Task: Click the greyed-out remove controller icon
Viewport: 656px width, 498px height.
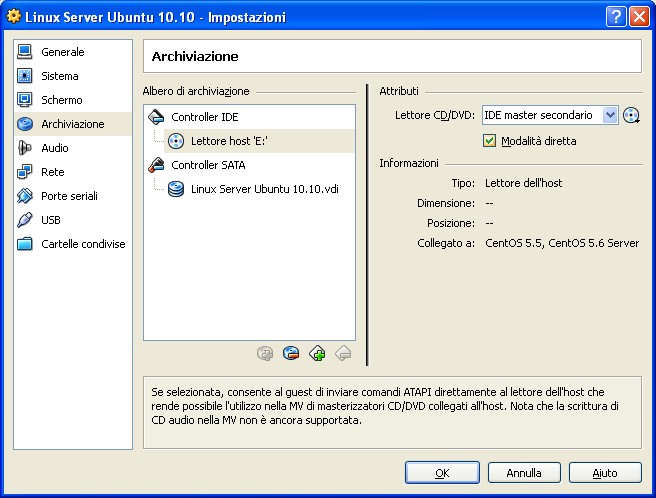Action: point(343,352)
